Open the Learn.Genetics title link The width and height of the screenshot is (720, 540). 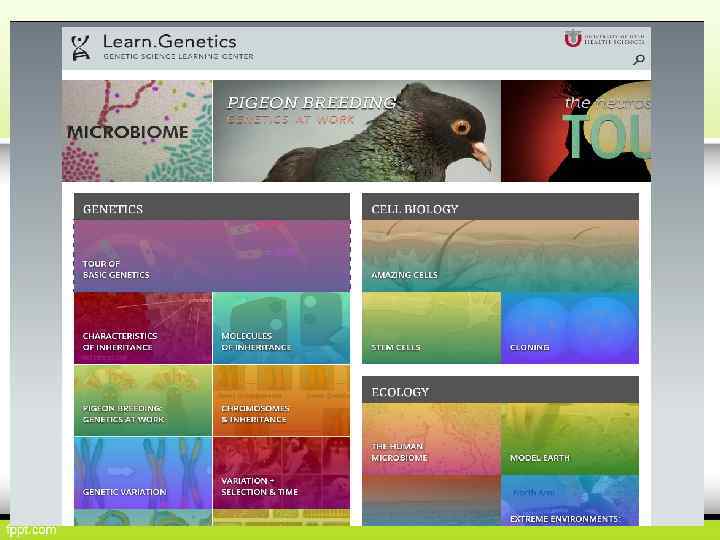pos(170,41)
